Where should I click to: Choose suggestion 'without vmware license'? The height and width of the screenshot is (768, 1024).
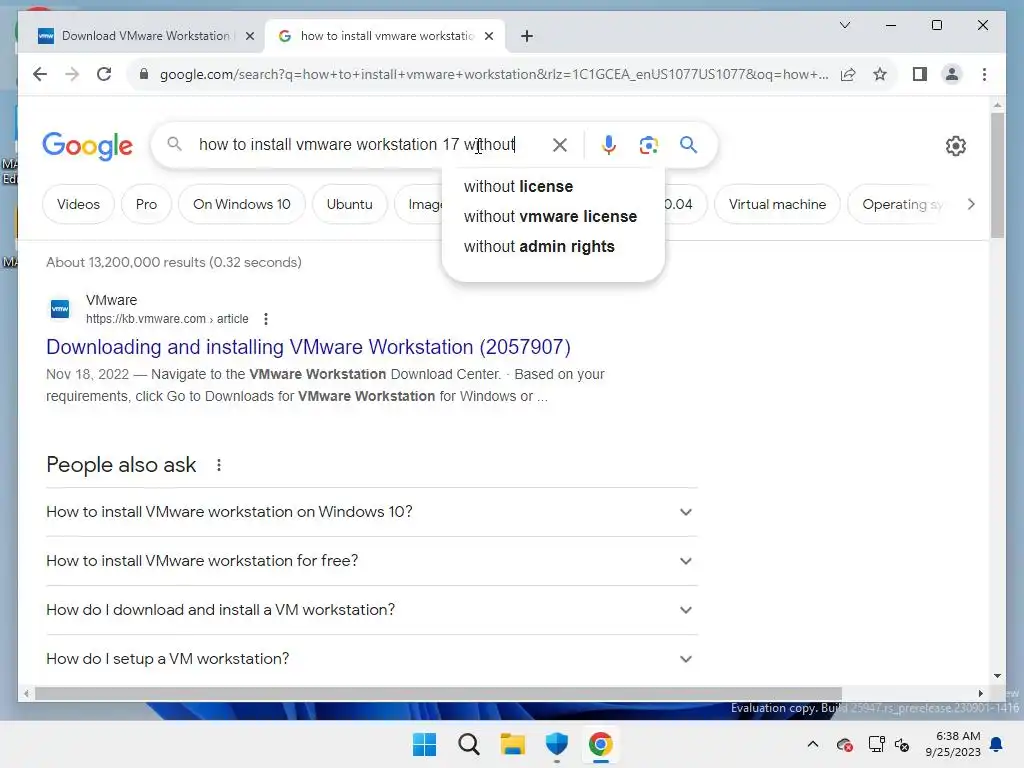(x=553, y=217)
